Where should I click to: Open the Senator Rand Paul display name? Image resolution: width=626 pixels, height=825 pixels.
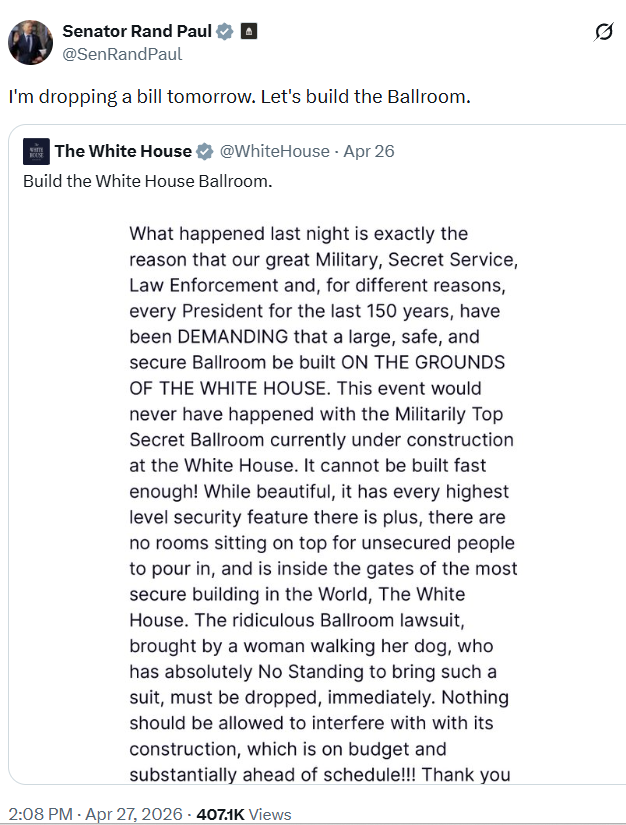coord(137,32)
